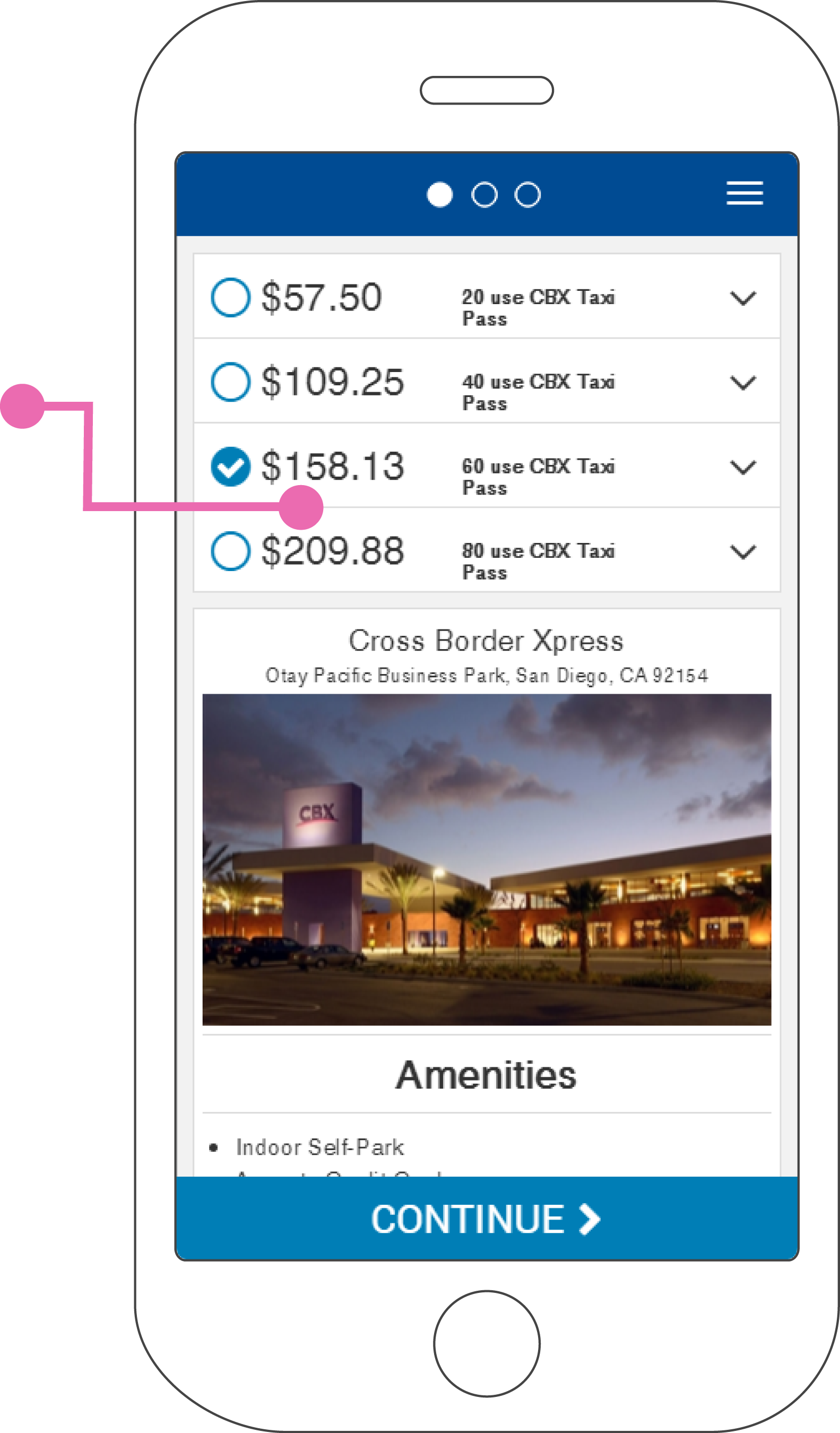840x1433 pixels.
Task: Select the $57.50 radio option
Action: point(230,297)
